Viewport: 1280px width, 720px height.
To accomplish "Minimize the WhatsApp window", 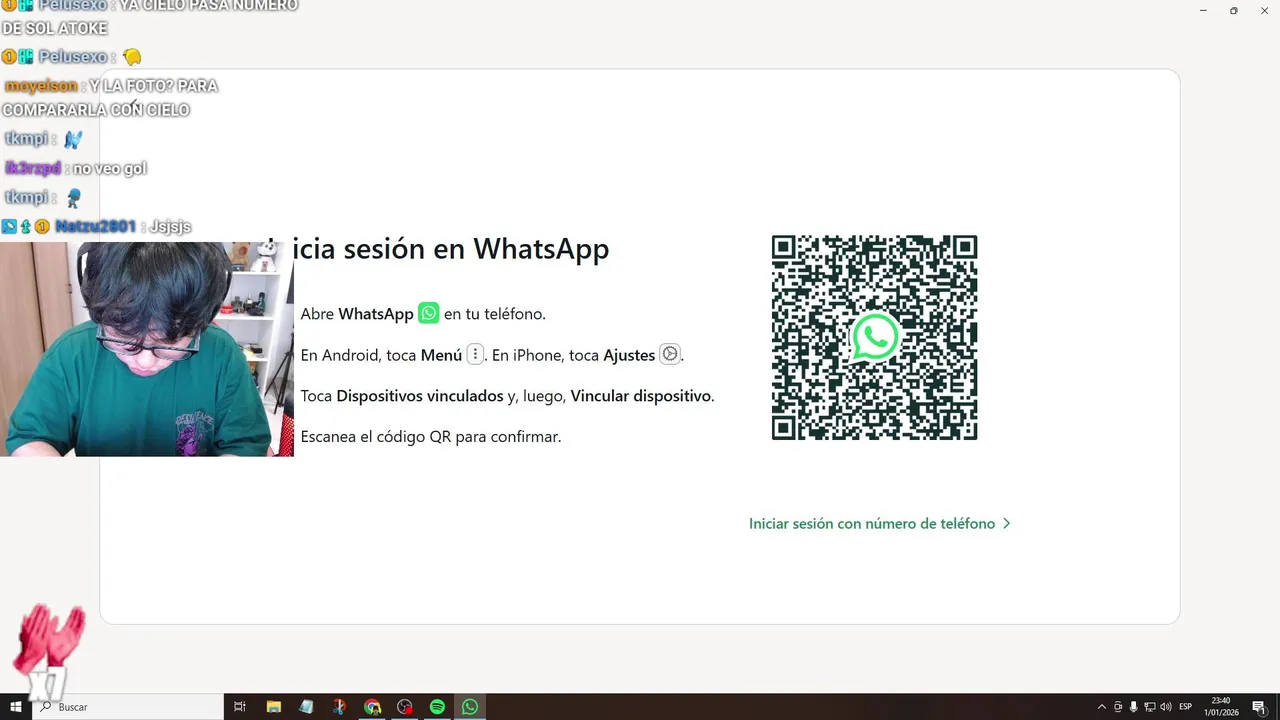I will coord(1202,10).
